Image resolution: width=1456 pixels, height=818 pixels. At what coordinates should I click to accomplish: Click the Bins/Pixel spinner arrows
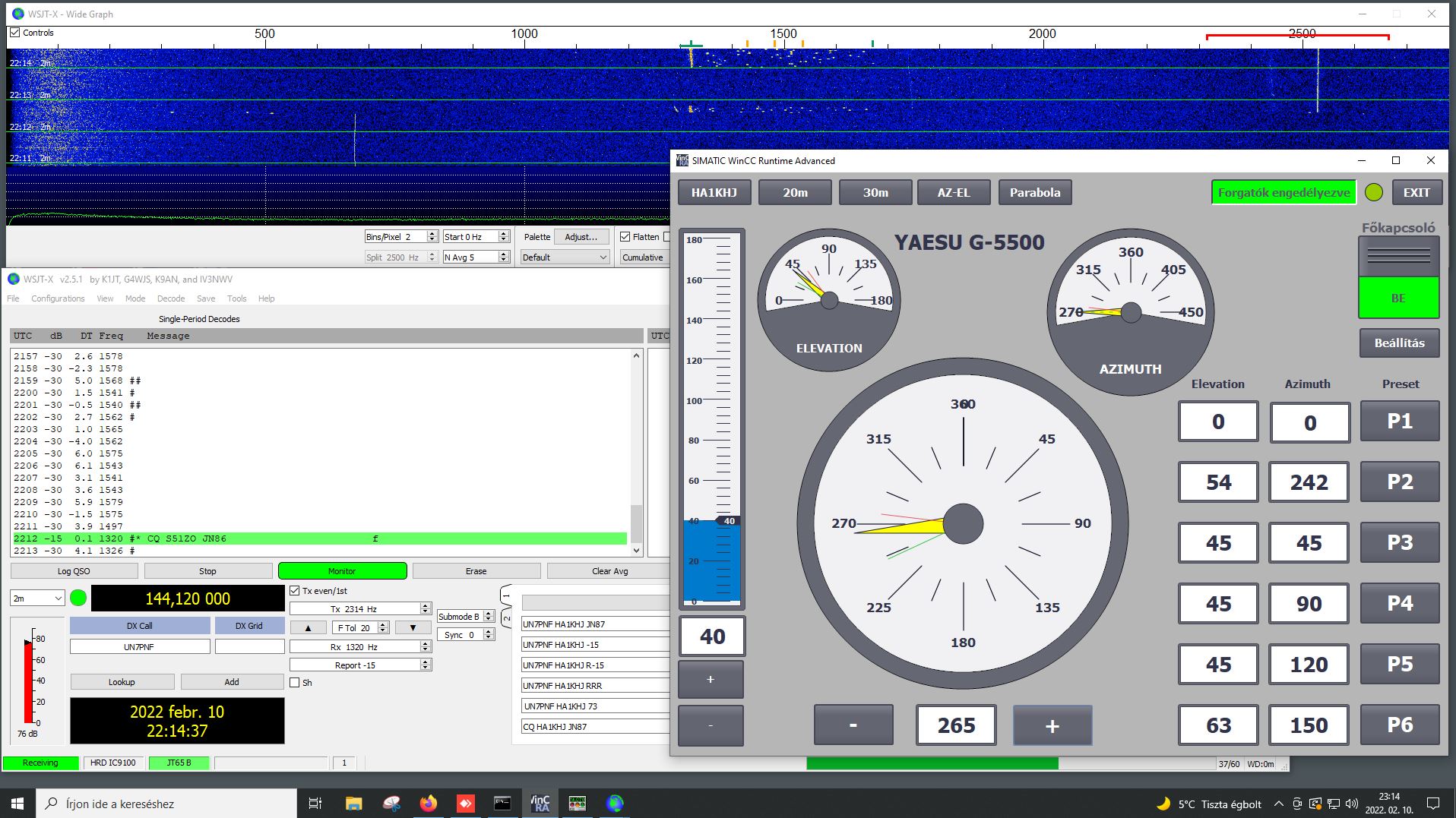[432, 237]
